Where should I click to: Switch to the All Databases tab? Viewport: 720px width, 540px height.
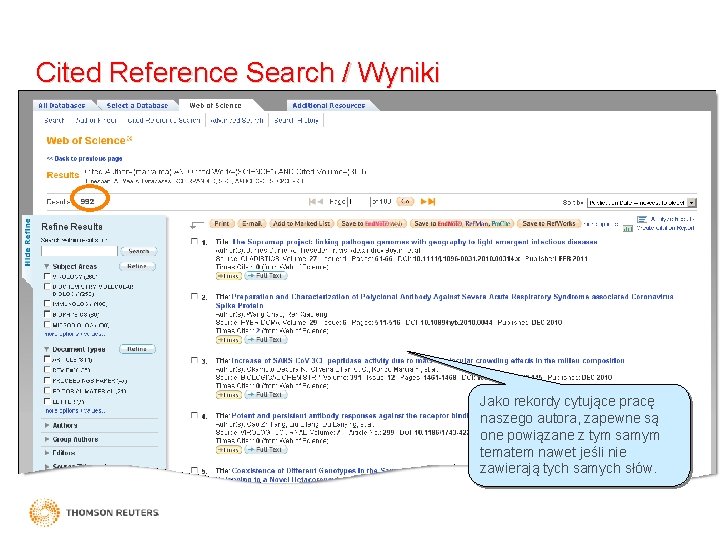pyautogui.click(x=62, y=106)
